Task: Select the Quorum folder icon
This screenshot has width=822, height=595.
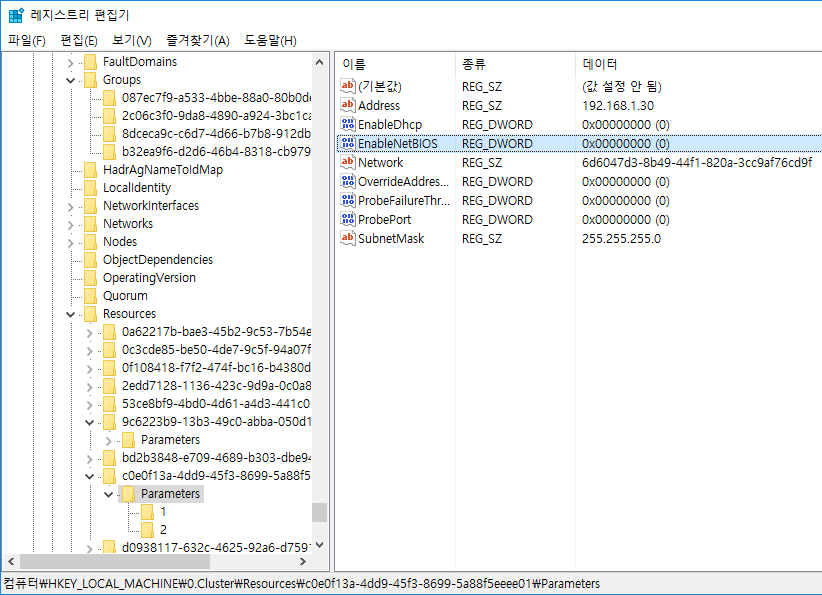Action: (91, 296)
